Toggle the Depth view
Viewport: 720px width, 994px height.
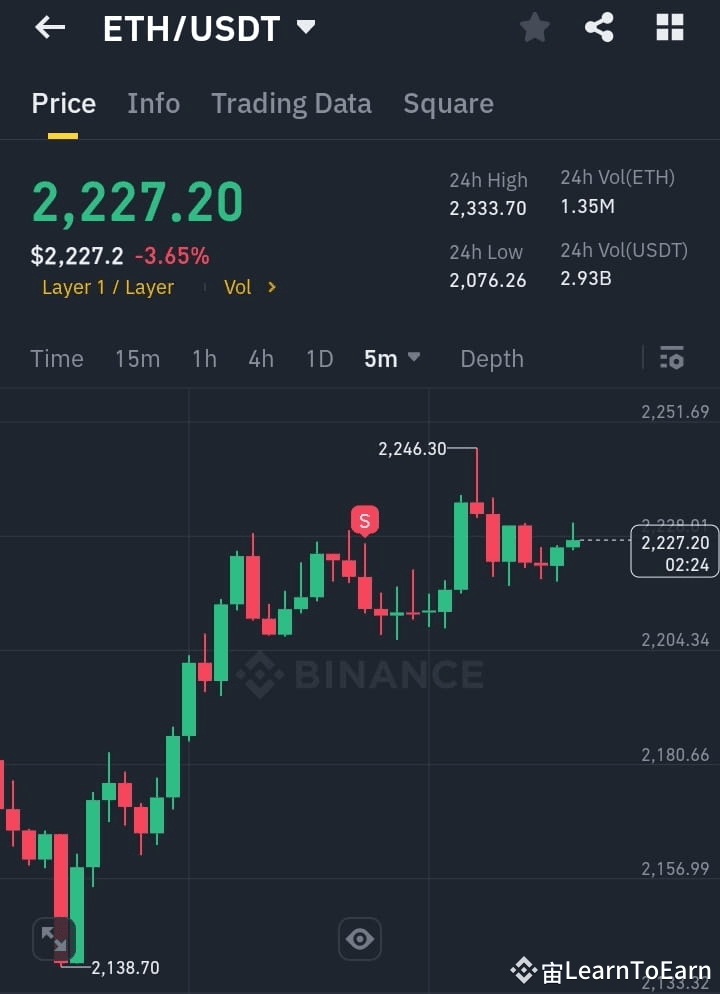pyautogui.click(x=491, y=358)
